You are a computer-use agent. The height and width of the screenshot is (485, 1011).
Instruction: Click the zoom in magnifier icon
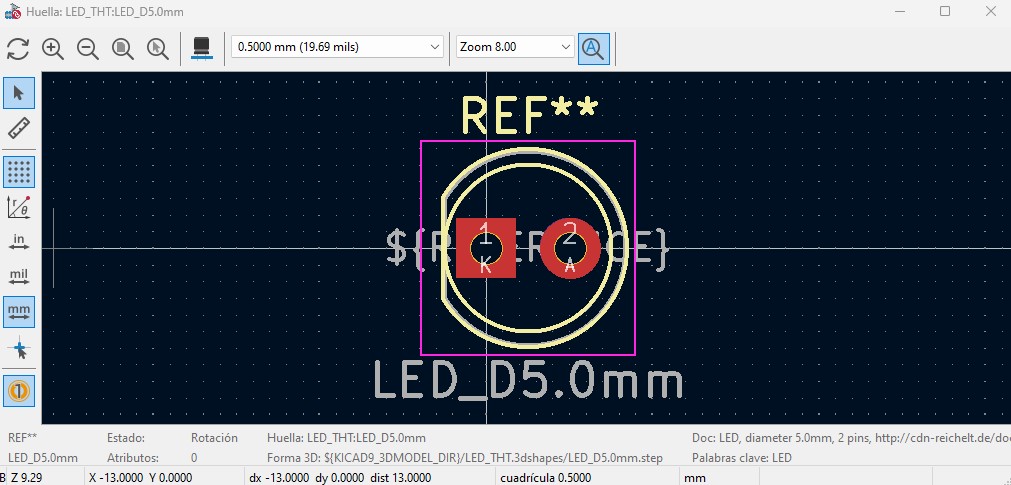pyautogui.click(x=52, y=48)
